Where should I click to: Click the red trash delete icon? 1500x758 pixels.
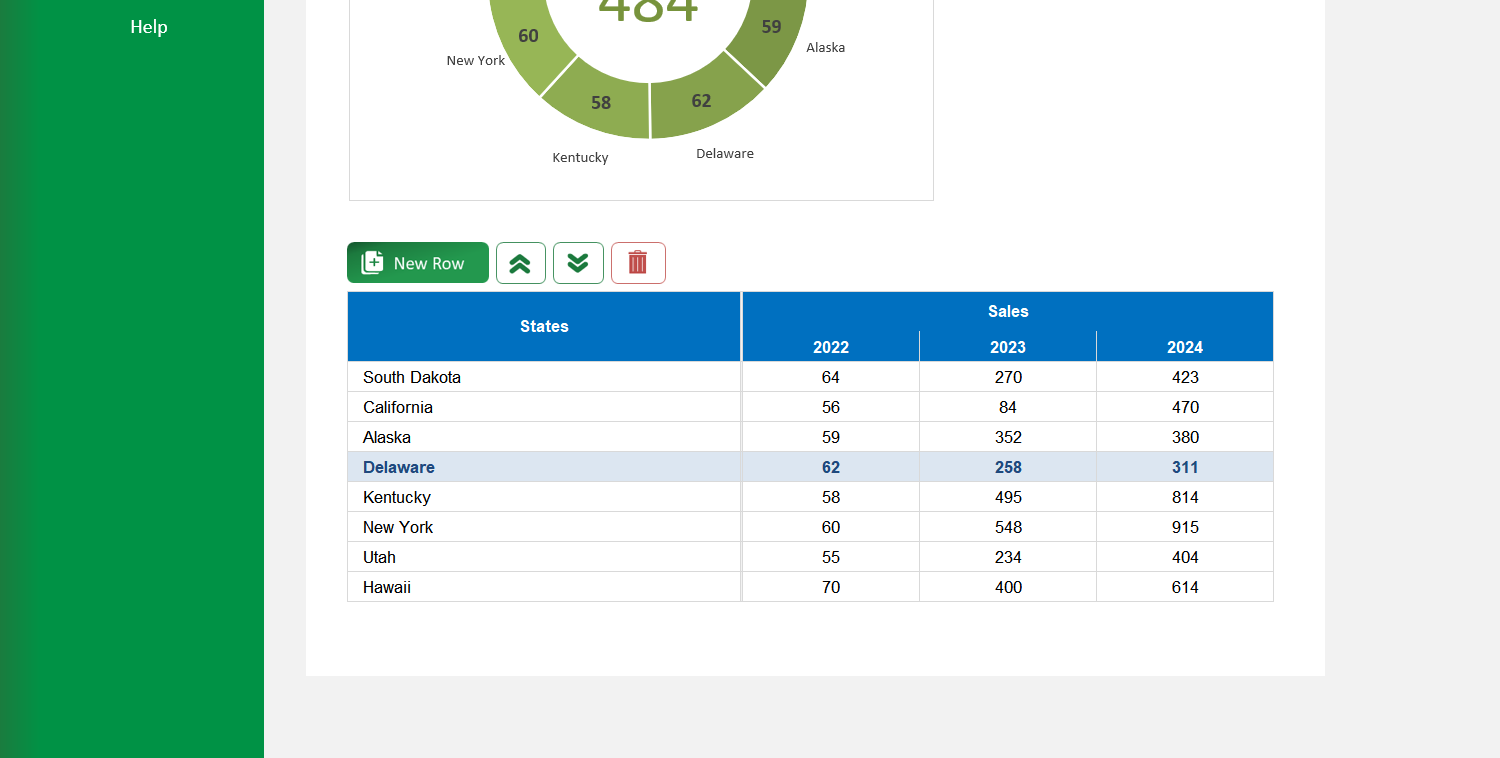[638, 262]
